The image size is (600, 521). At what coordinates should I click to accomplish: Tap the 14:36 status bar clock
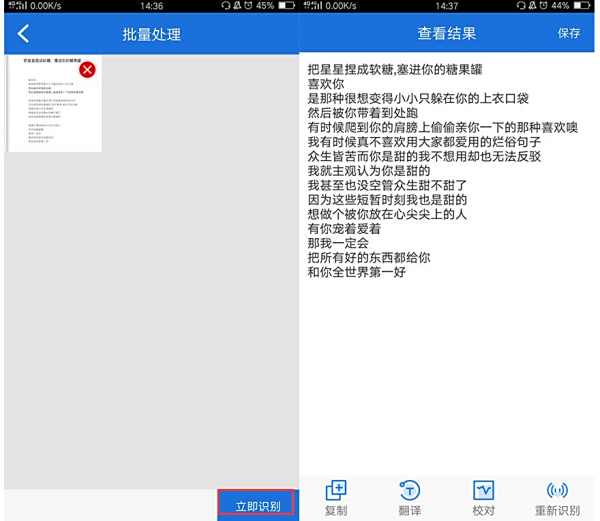pyautogui.click(x=151, y=6)
